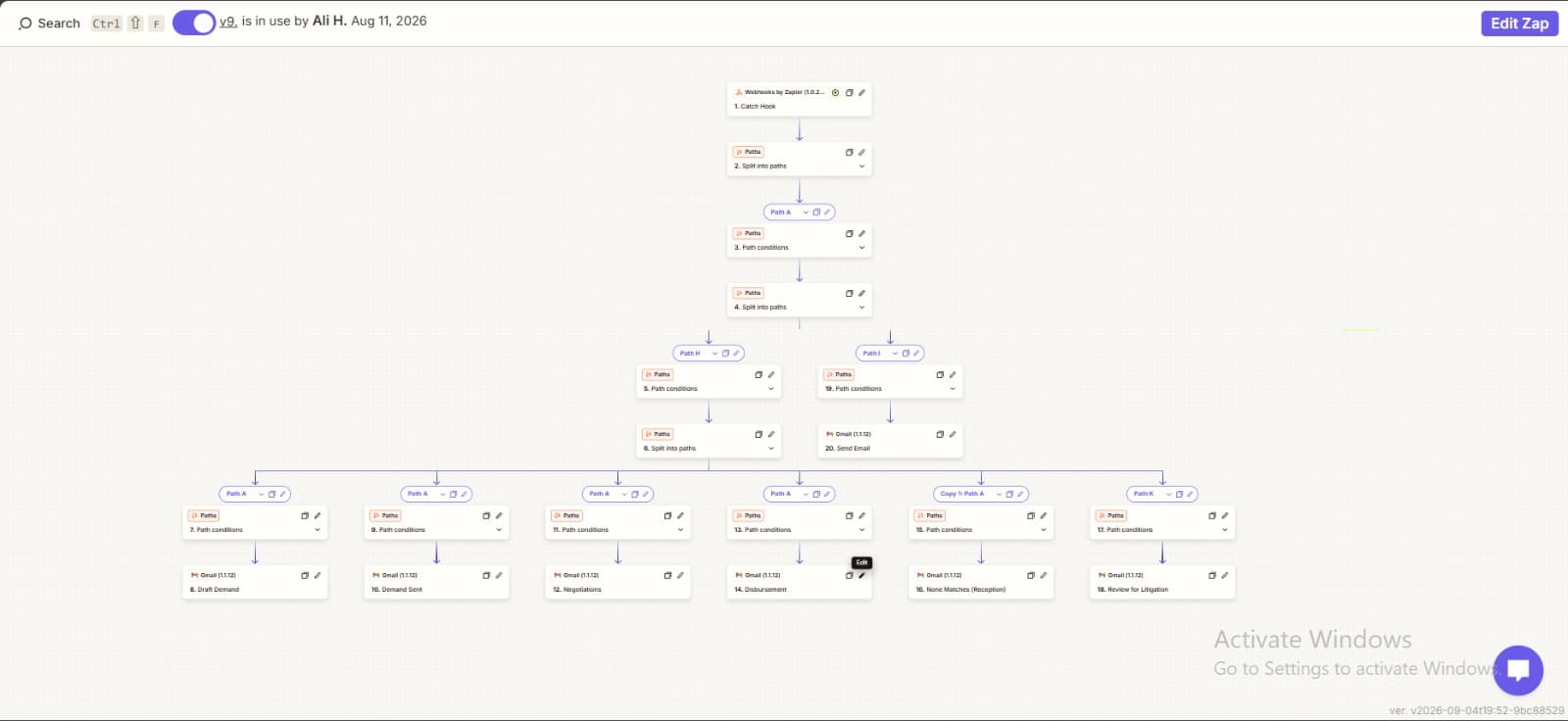The height and width of the screenshot is (721, 1568).
Task: Edit step 3 Path conditions
Action: (x=862, y=233)
